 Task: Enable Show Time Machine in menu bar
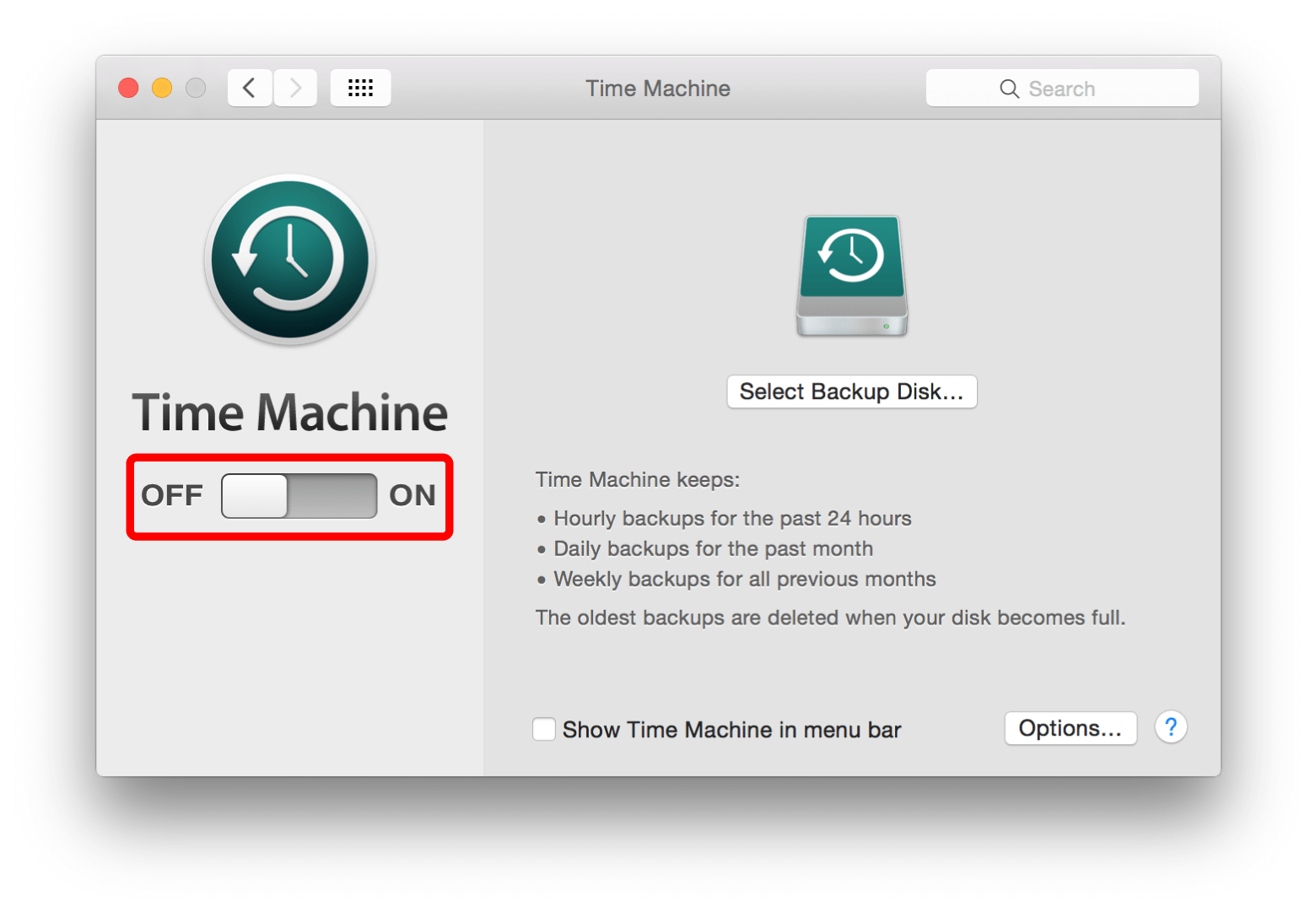pos(544,729)
